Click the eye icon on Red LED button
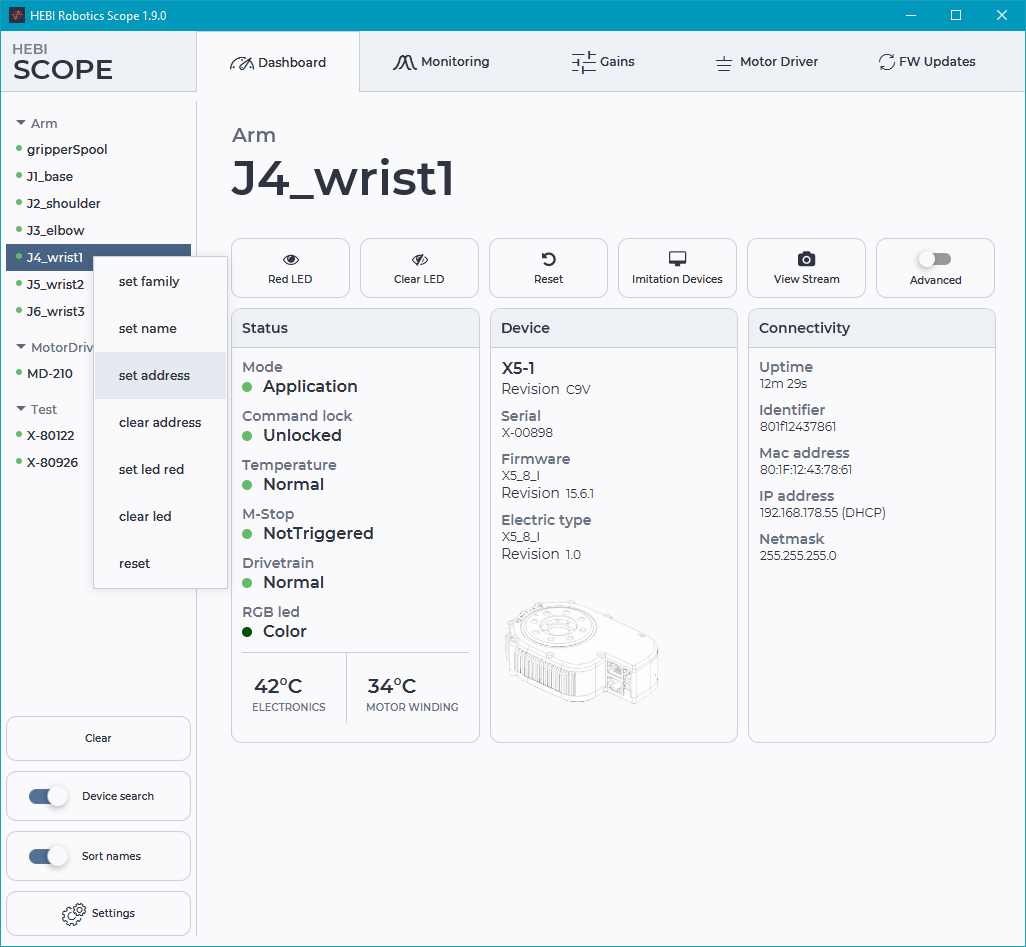Viewport: 1026px width, 947px height. [290, 260]
